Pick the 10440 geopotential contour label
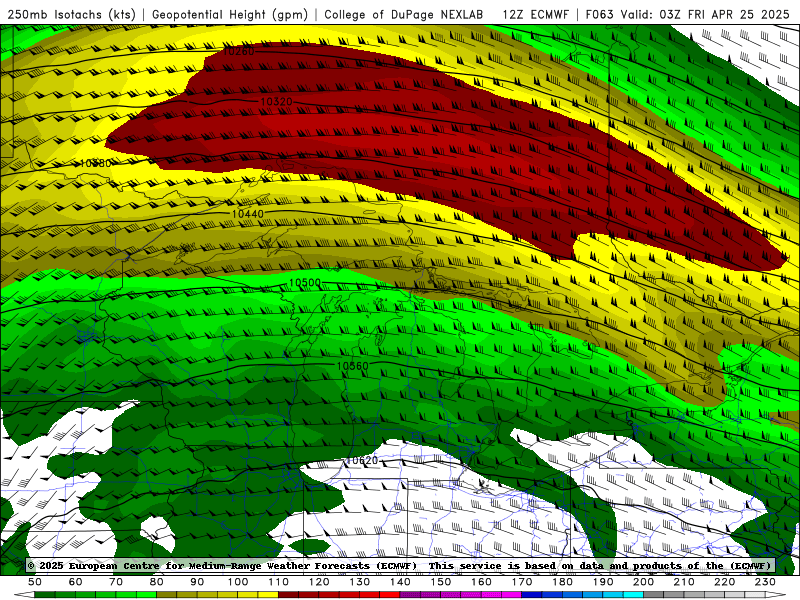 click(247, 214)
